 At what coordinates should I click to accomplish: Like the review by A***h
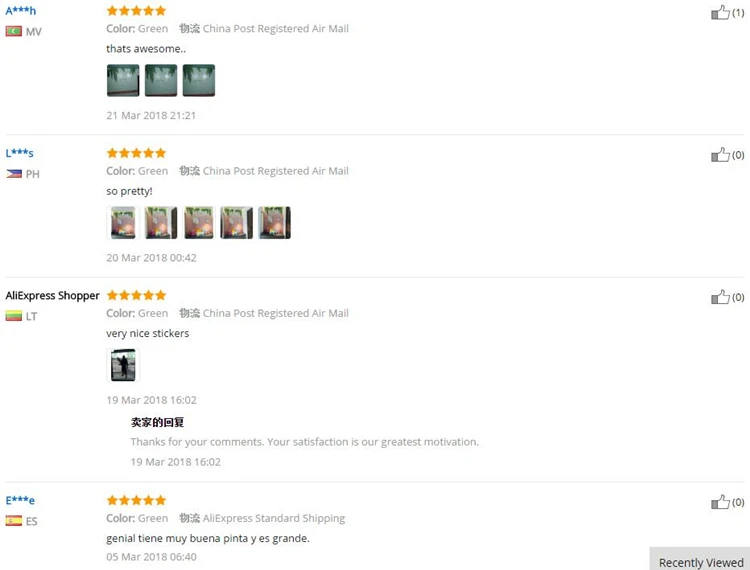pos(720,12)
